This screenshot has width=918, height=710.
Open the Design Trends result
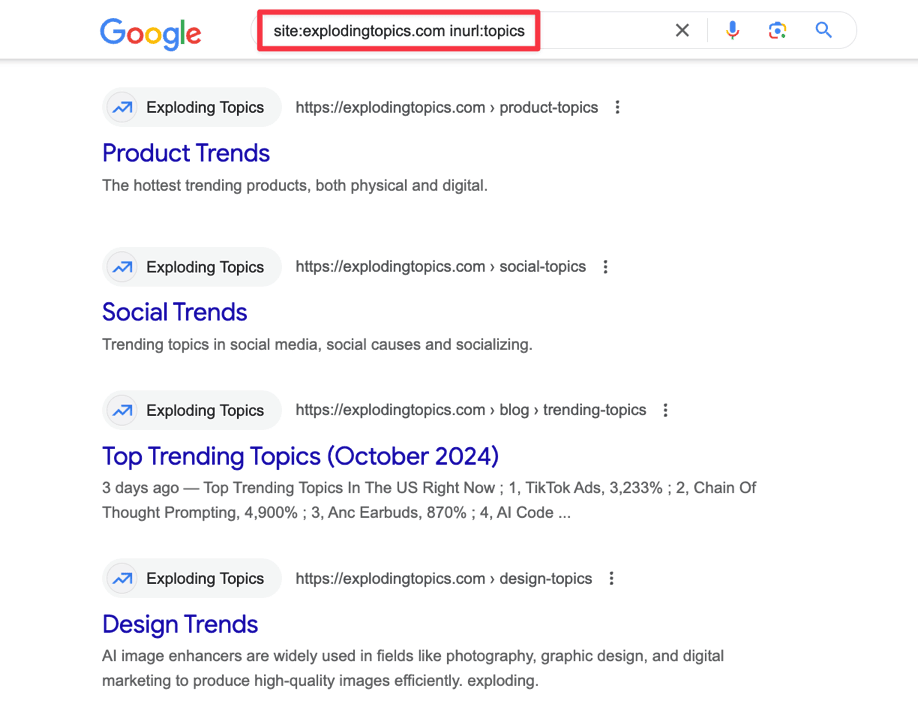tap(180, 624)
